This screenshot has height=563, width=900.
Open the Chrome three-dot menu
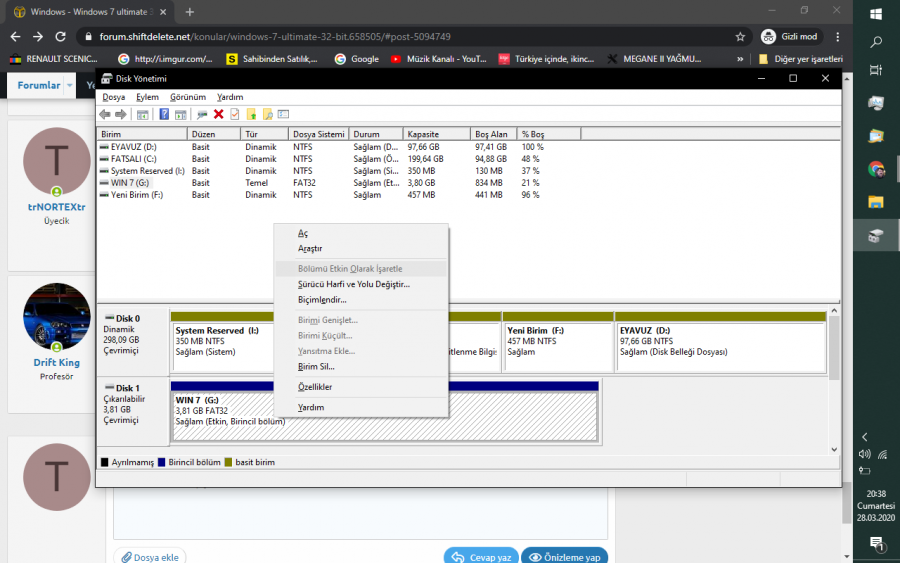838,36
